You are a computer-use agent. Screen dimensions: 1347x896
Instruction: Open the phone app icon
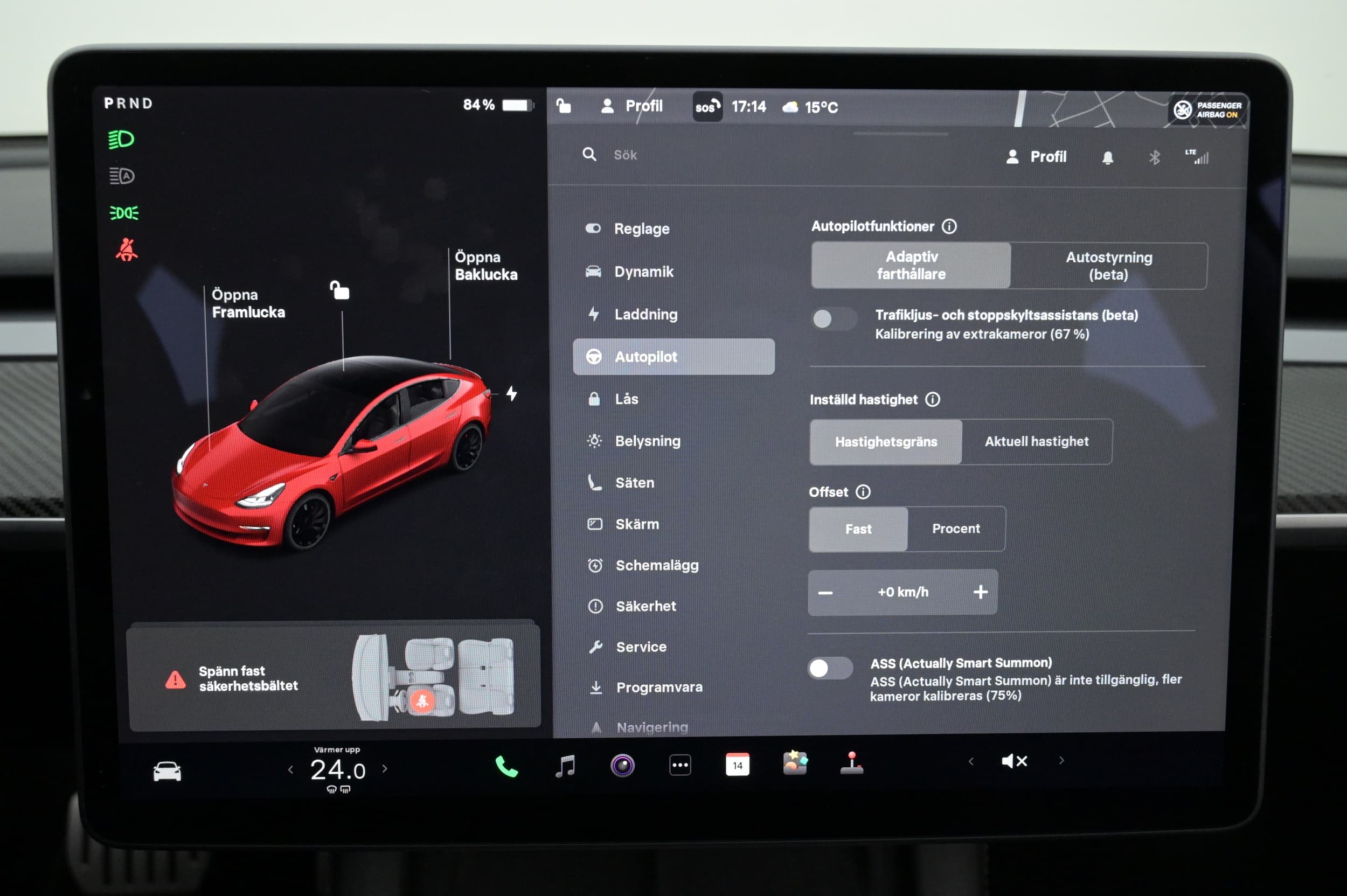pos(506,766)
